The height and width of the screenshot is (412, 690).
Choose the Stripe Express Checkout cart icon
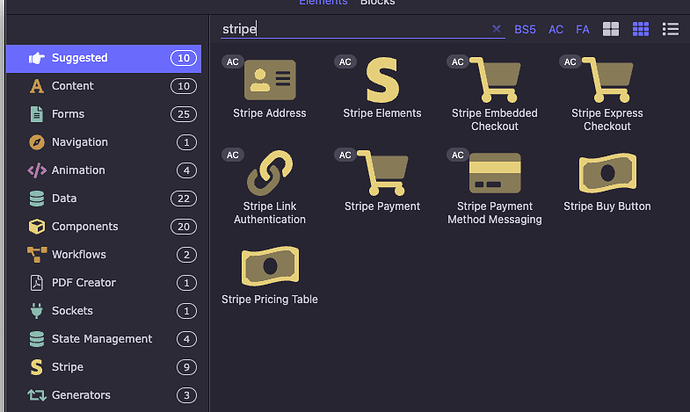(x=608, y=80)
